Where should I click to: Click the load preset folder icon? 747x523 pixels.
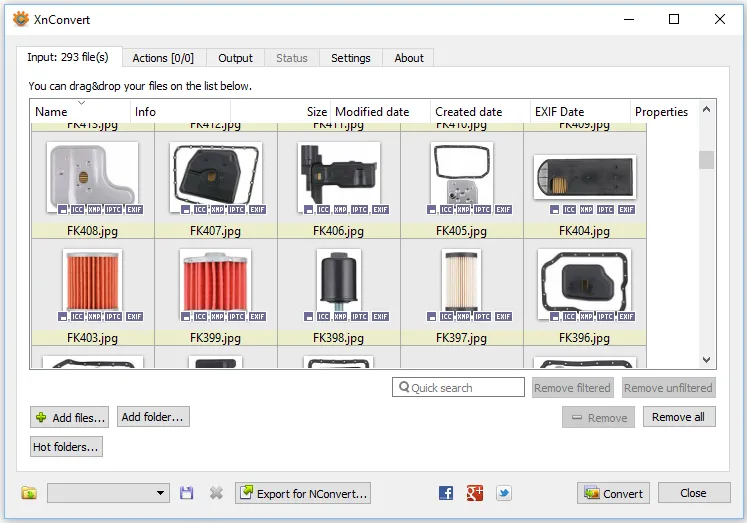[x=29, y=493]
